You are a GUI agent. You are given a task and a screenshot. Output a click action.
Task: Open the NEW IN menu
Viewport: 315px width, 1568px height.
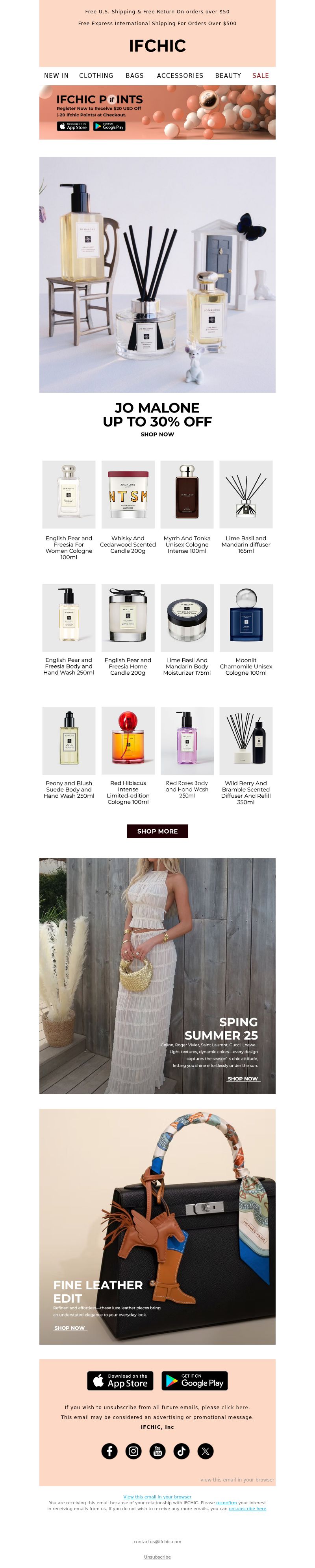tap(56, 75)
